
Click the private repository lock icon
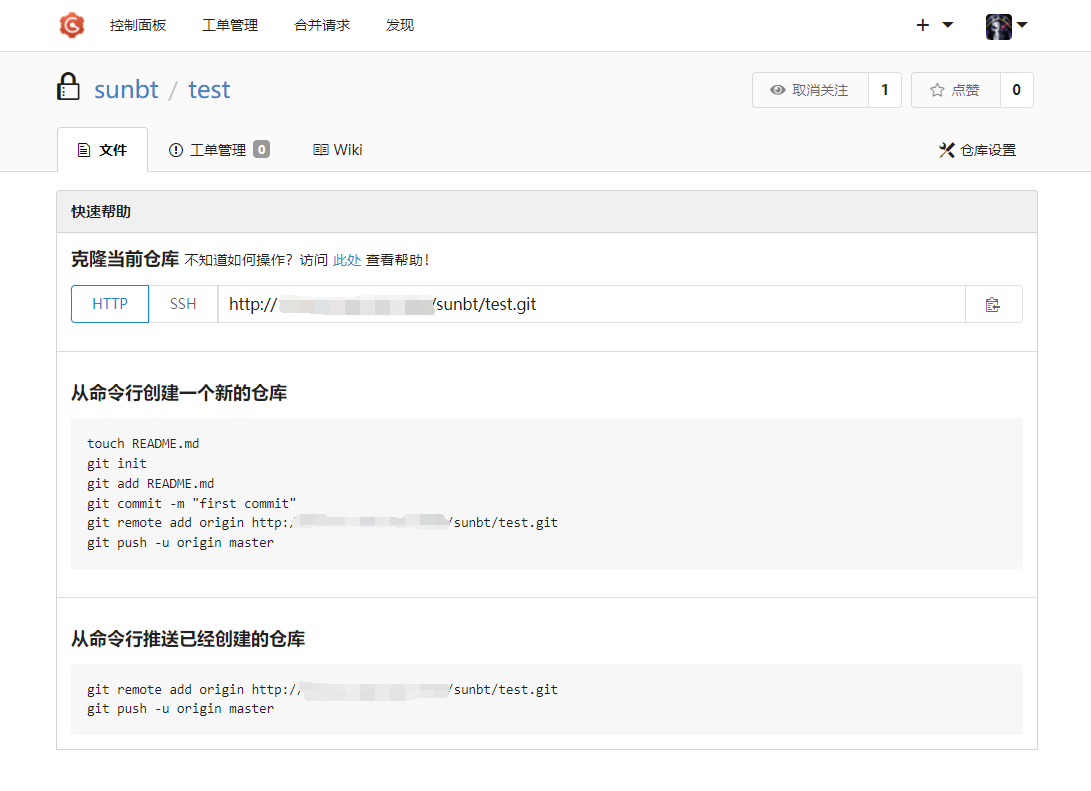[x=66, y=86]
